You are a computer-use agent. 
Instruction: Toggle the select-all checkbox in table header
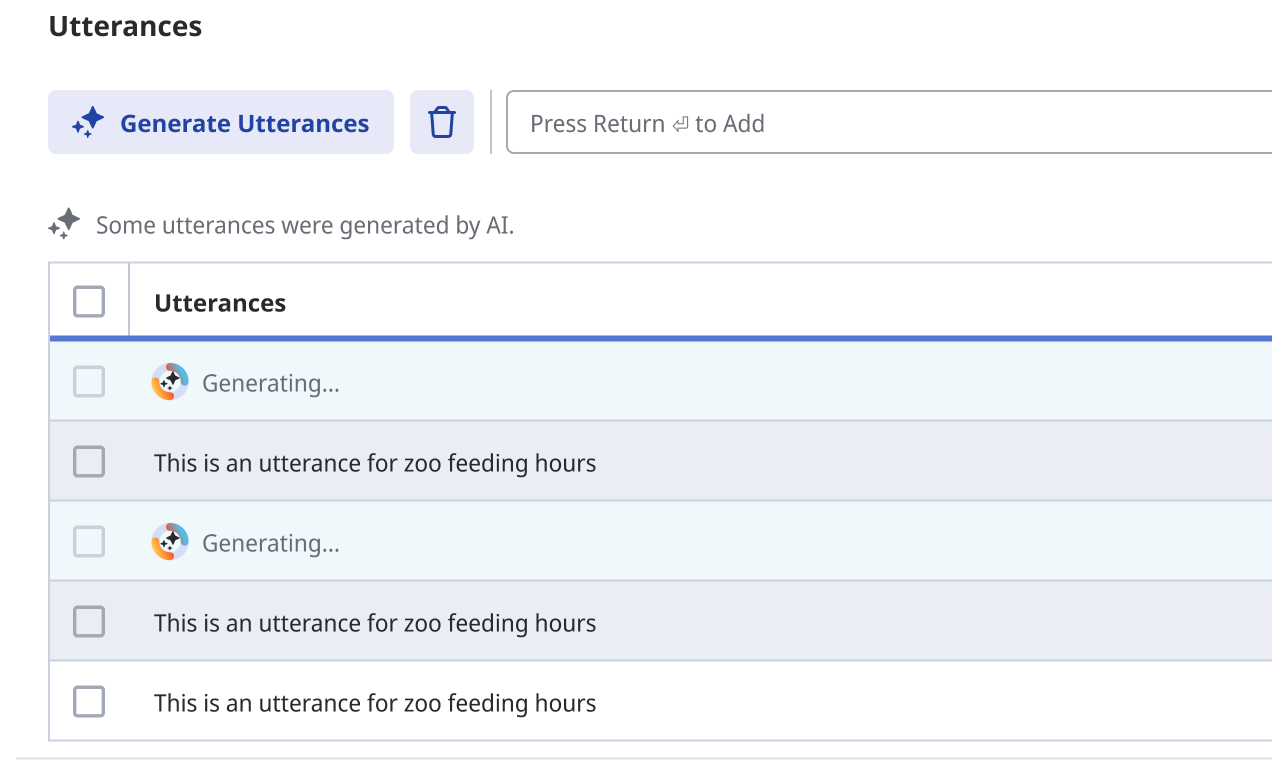tap(89, 301)
